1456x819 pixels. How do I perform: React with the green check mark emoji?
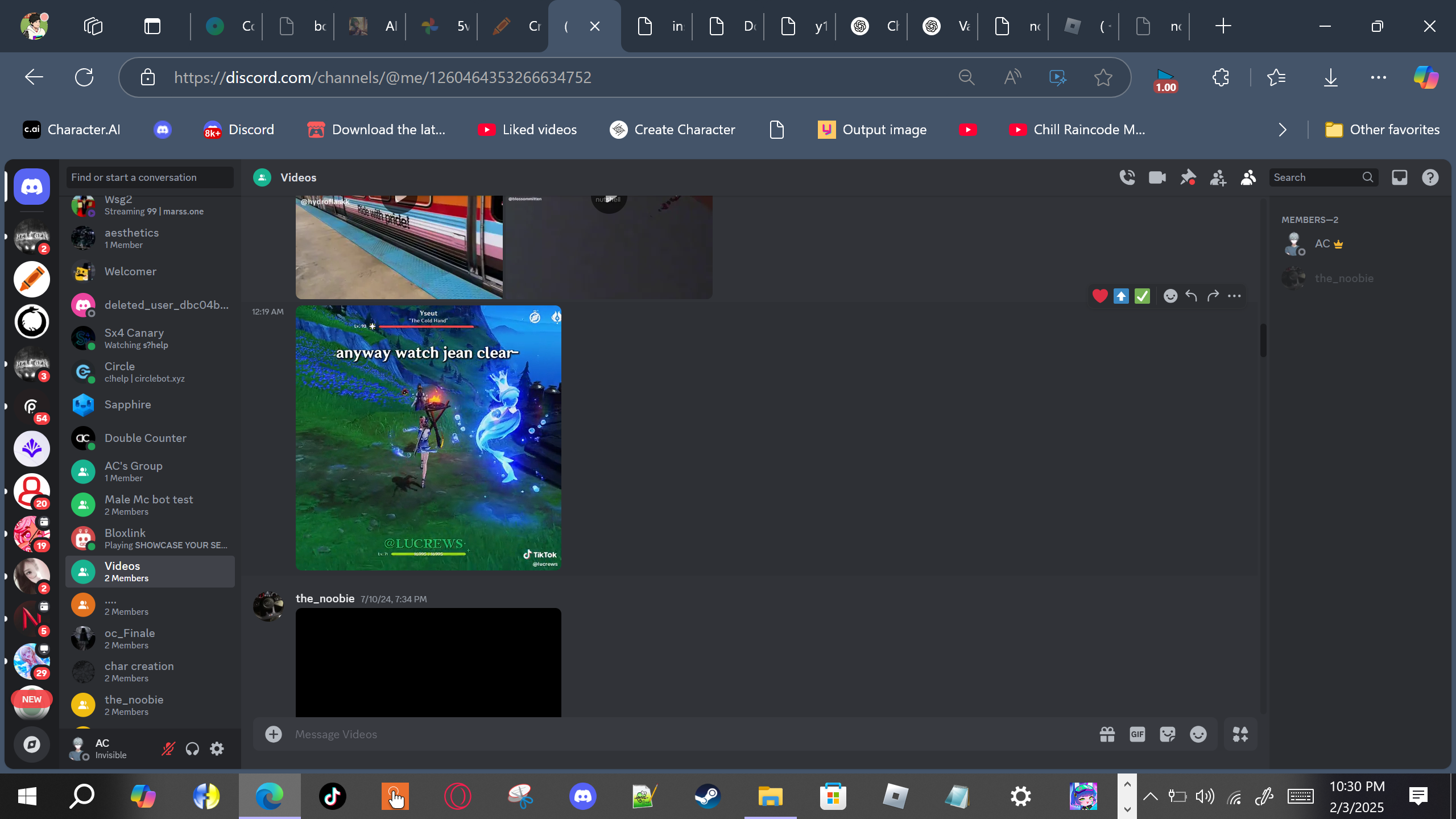(1142, 296)
